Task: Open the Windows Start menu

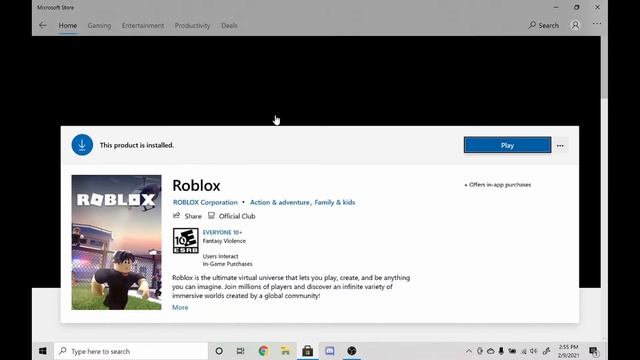Action: click(x=42, y=351)
